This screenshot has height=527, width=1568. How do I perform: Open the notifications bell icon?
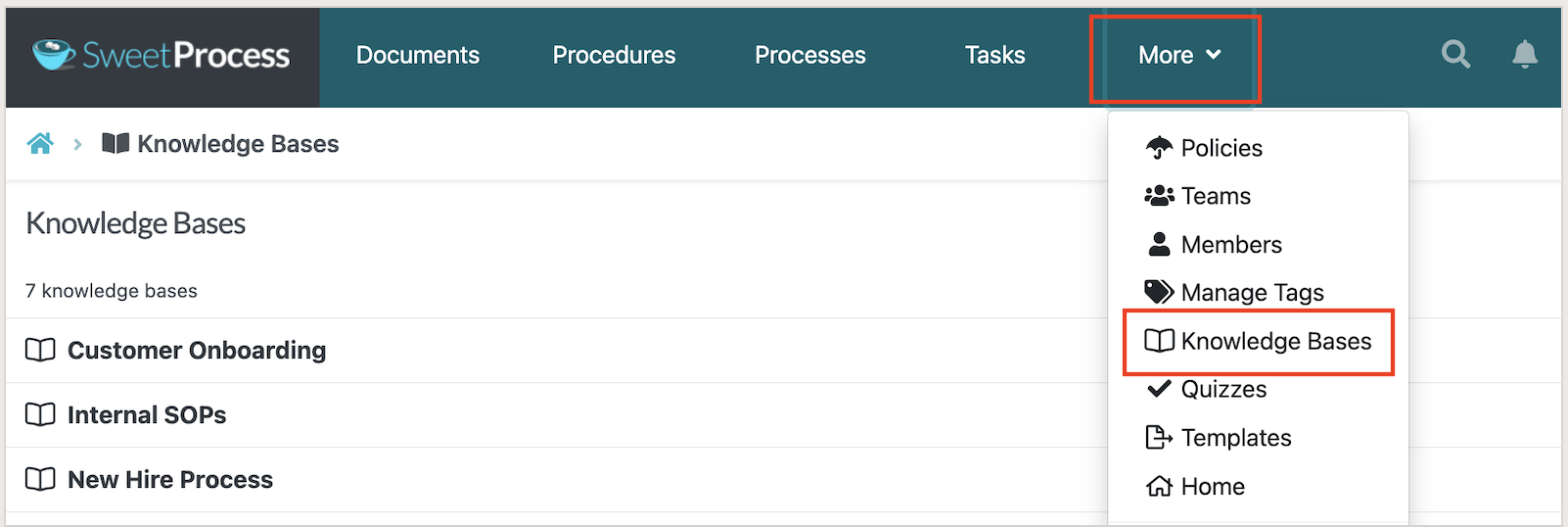click(x=1525, y=54)
